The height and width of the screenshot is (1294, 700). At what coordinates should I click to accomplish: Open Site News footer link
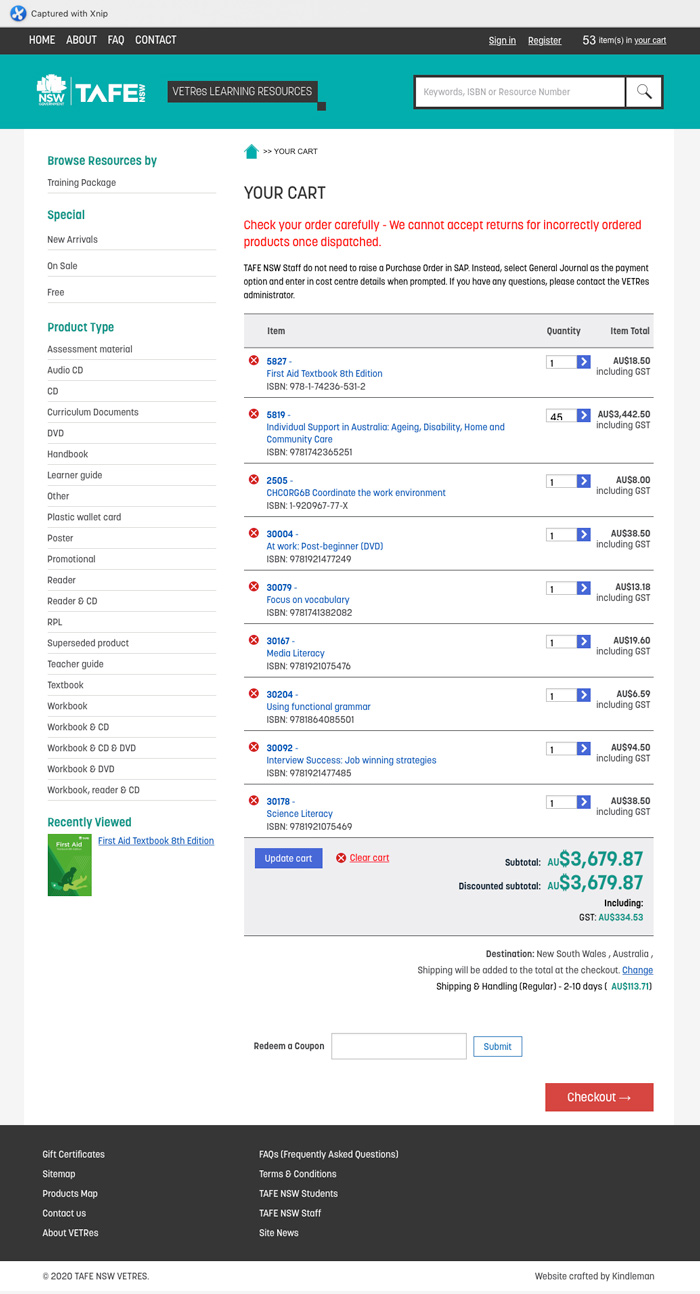pos(279,1233)
